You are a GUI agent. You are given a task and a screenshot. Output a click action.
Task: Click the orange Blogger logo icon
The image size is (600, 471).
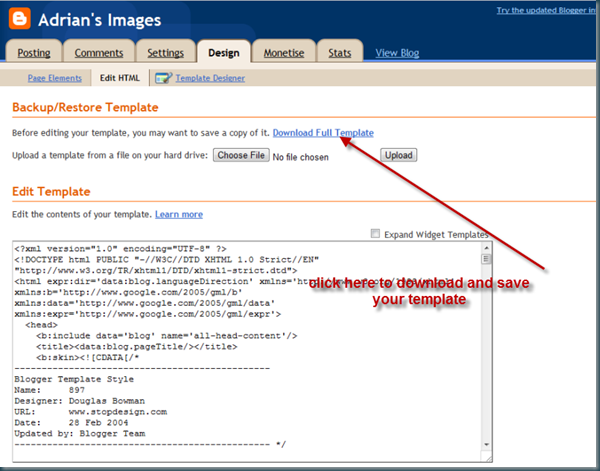click(20, 19)
